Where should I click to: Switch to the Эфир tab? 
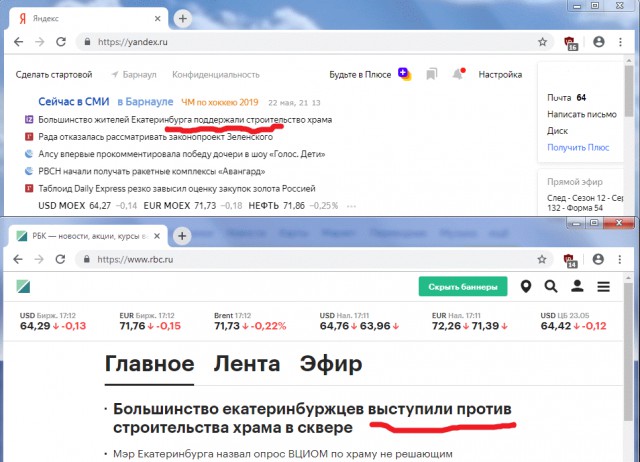[x=331, y=363]
